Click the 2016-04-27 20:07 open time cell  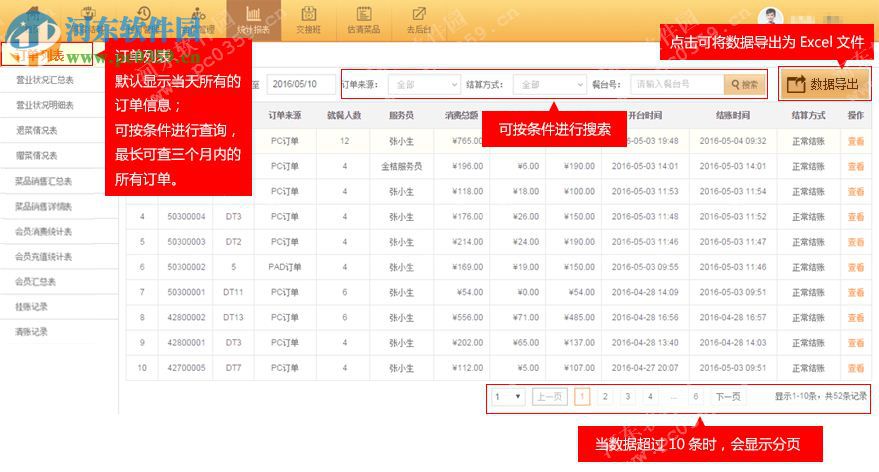[645, 368]
